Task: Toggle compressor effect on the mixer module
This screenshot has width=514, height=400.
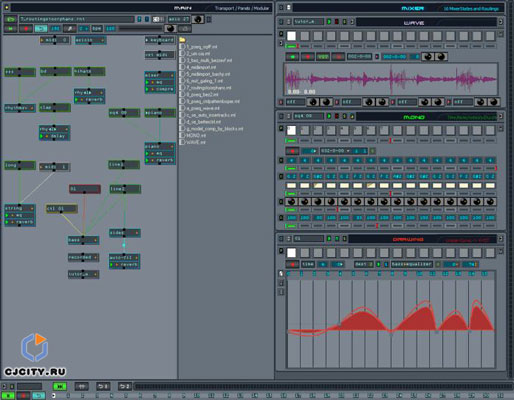Action: (160, 89)
